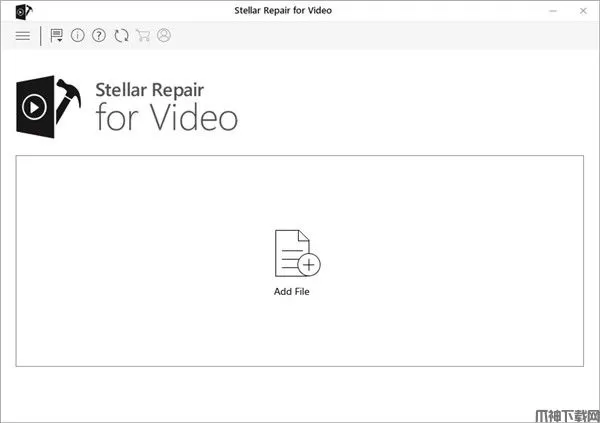Click the blank toolbar area beside account icon

tap(383, 36)
